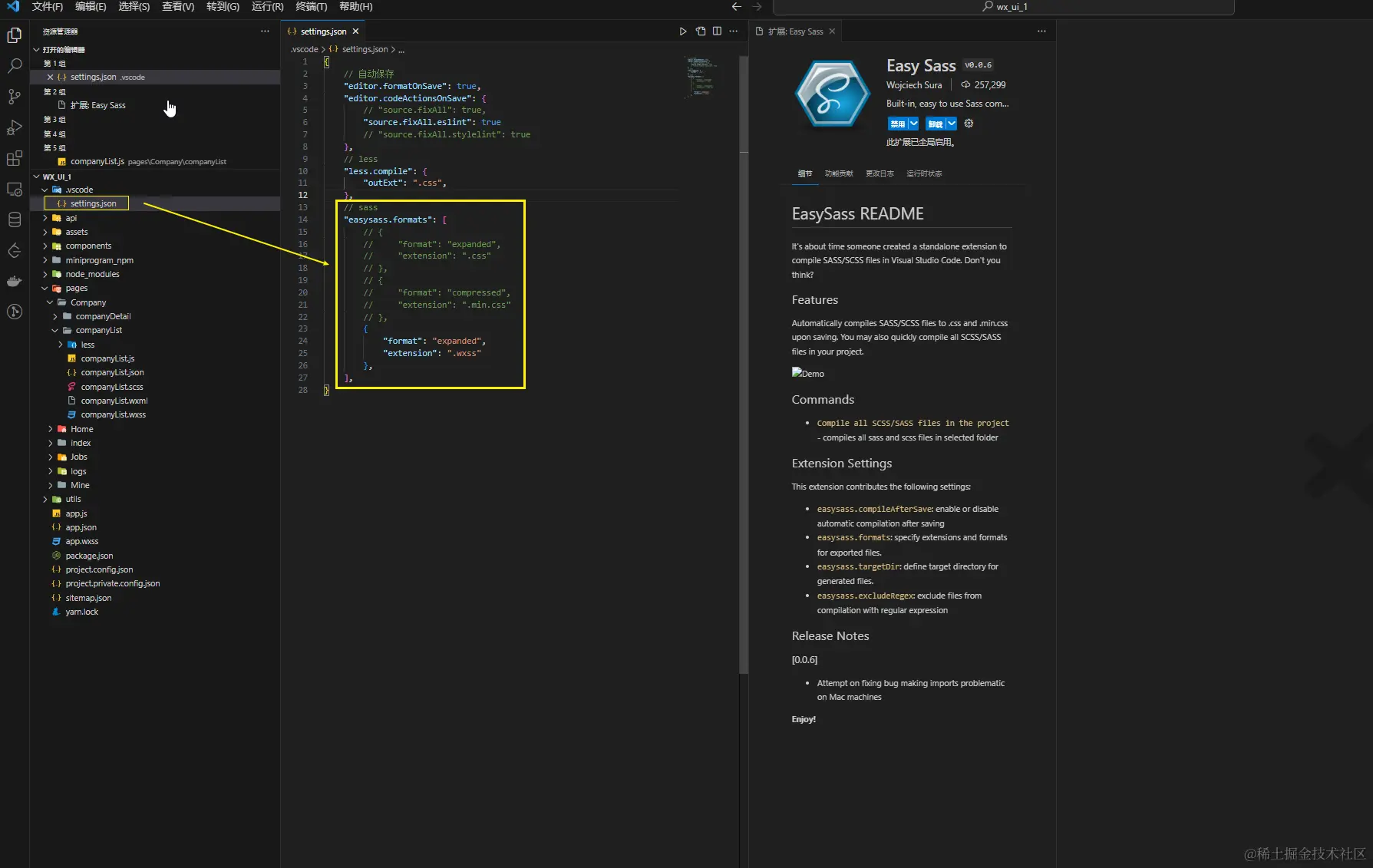Expand the utils folder
1373x868 pixels.
tap(45, 500)
